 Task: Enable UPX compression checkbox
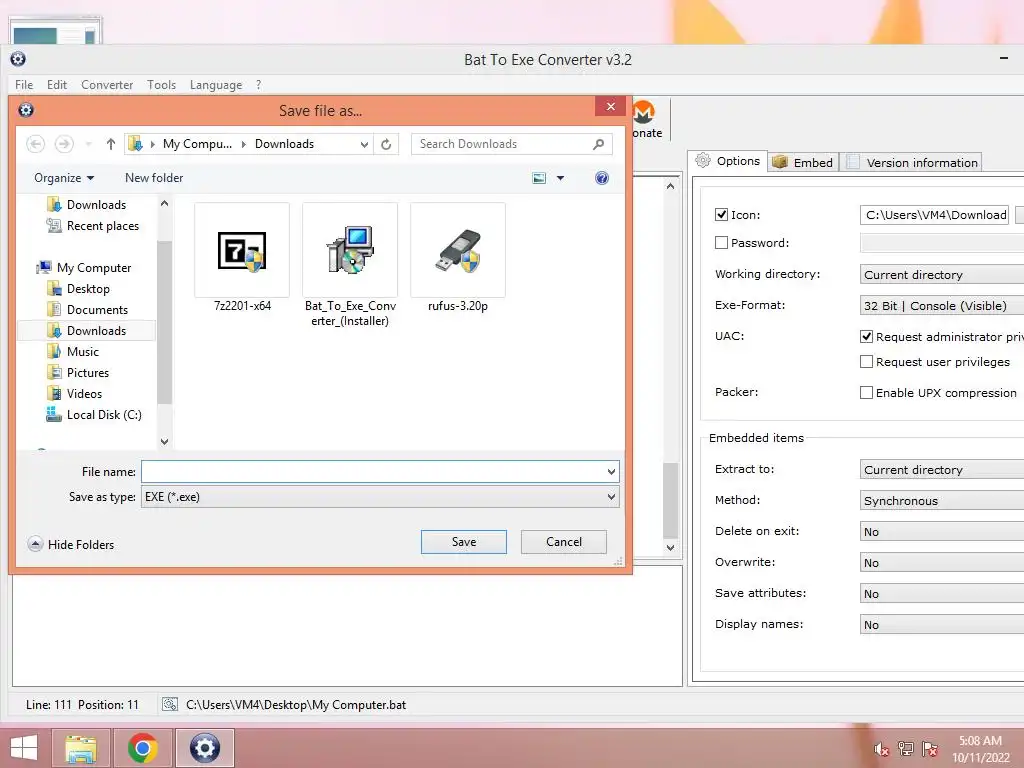pyautogui.click(x=866, y=392)
